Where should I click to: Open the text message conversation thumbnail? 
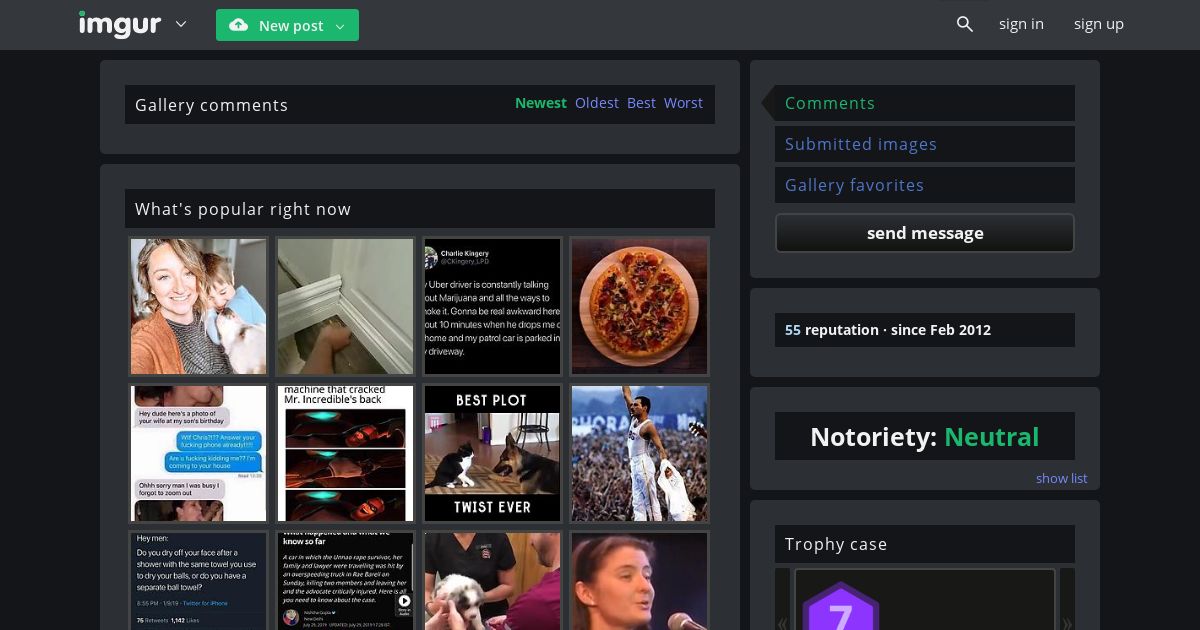198,453
